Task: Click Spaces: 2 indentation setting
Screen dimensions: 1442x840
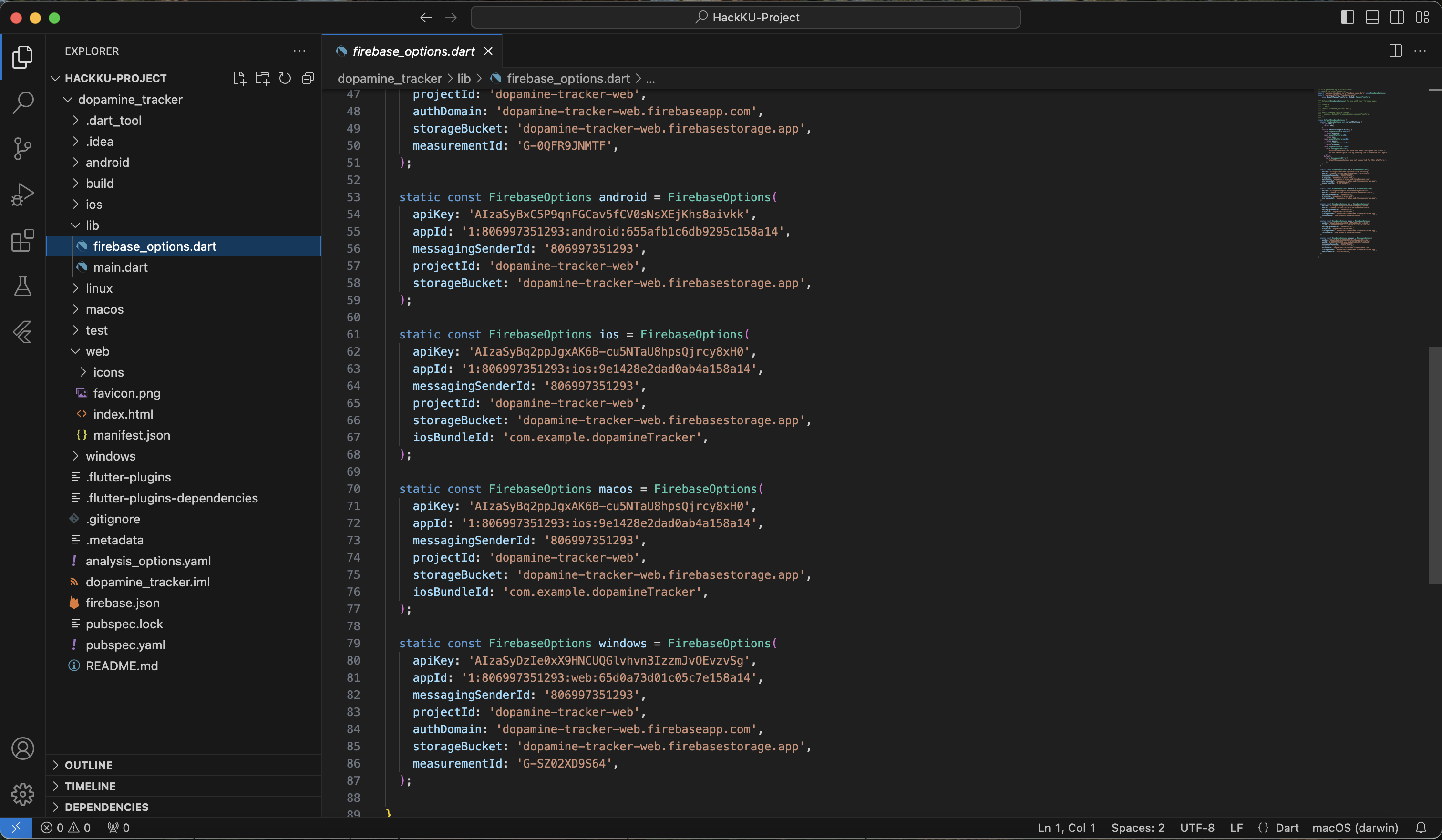Action: point(1137,828)
